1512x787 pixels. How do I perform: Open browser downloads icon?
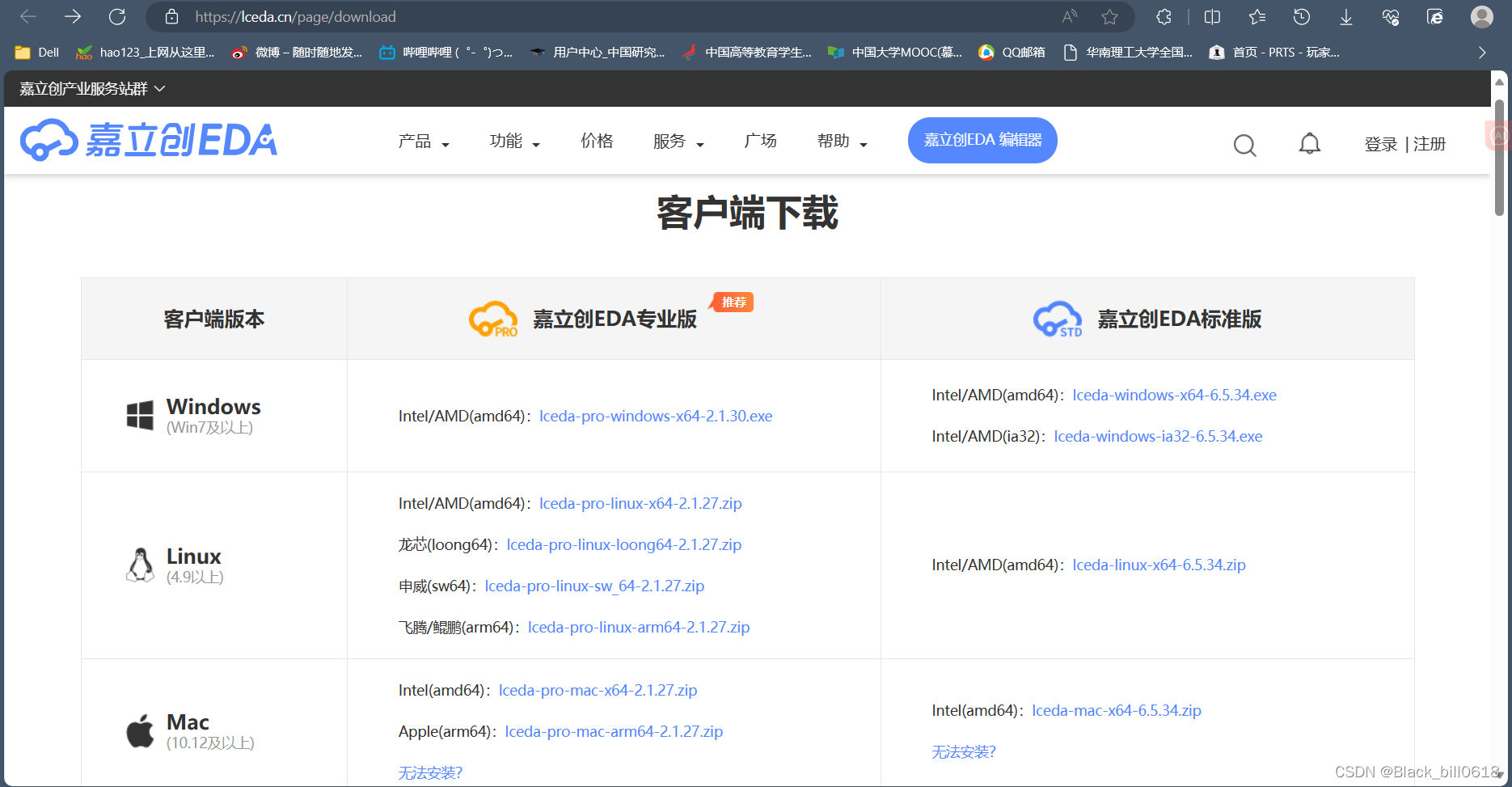point(1345,16)
